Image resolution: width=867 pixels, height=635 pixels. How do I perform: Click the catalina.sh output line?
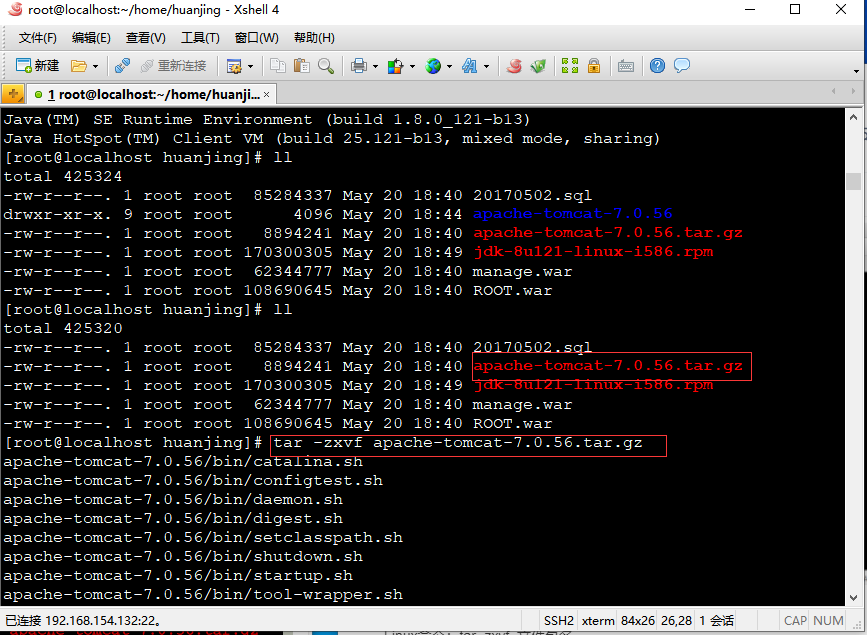[183, 462]
